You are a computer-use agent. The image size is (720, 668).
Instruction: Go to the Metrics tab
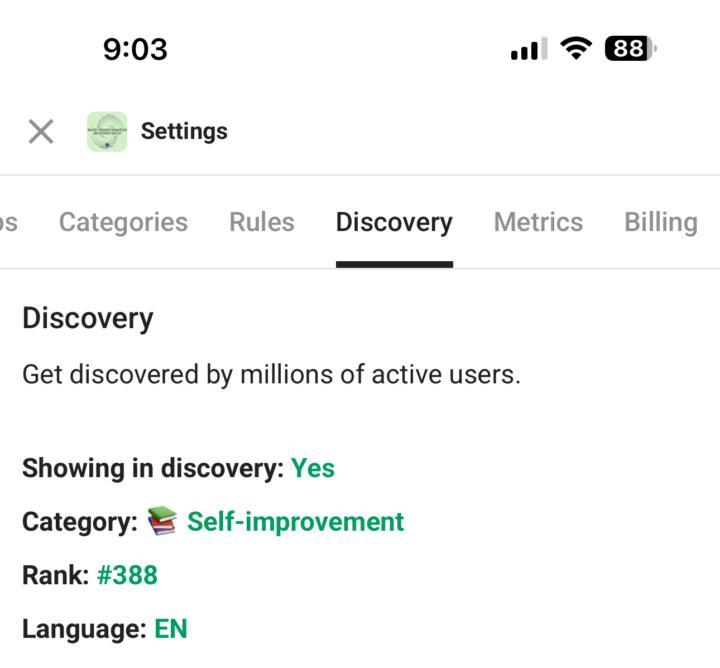pos(538,222)
